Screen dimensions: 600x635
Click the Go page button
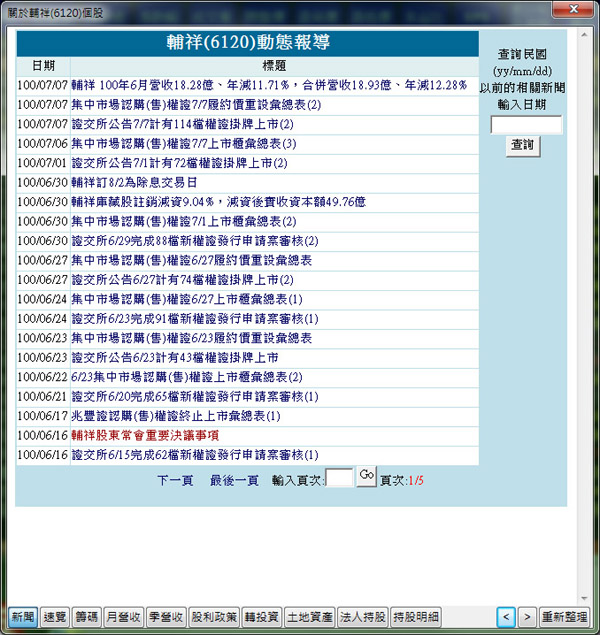(366, 476)
